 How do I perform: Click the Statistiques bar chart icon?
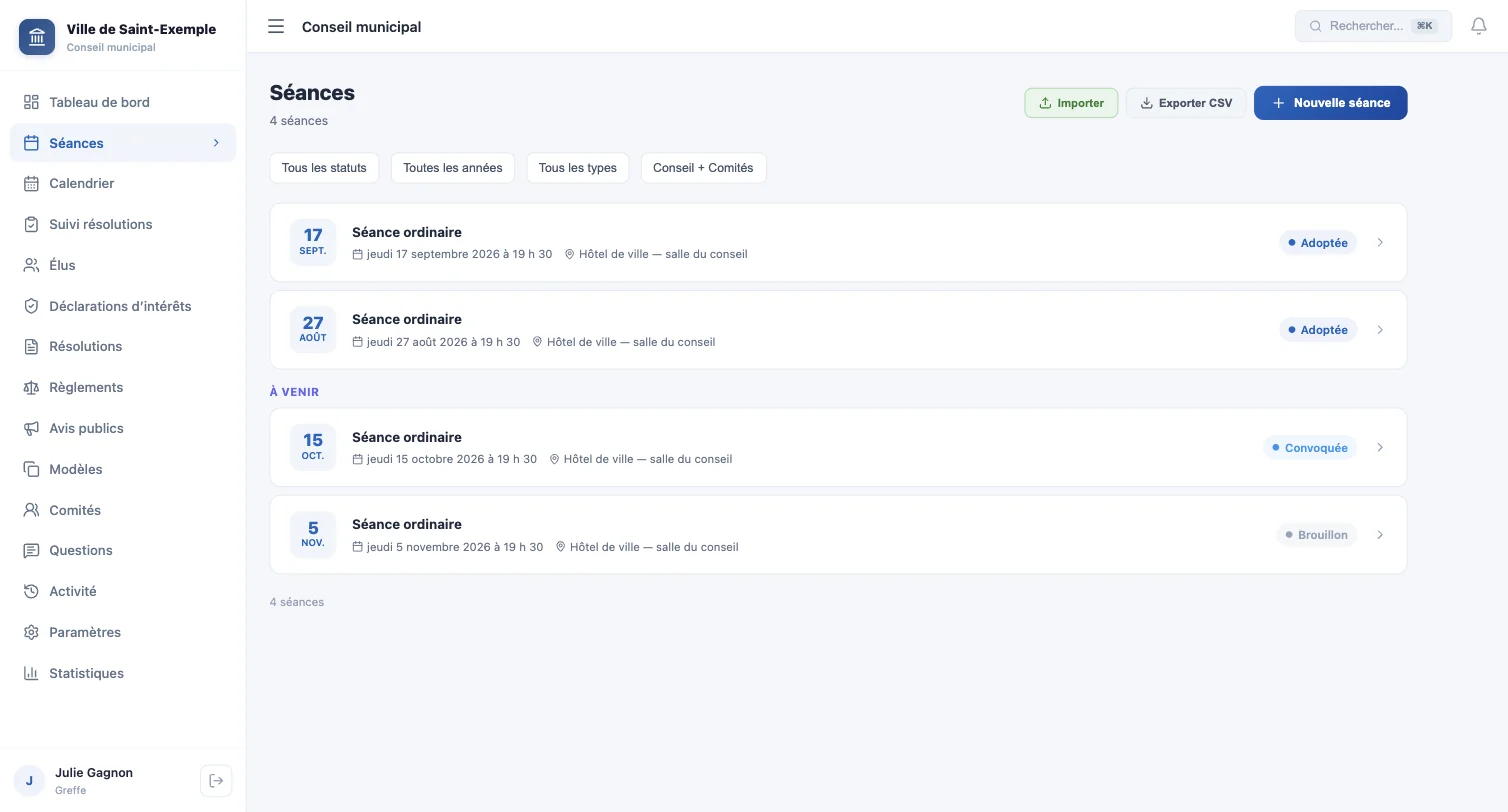click(31, 673)
